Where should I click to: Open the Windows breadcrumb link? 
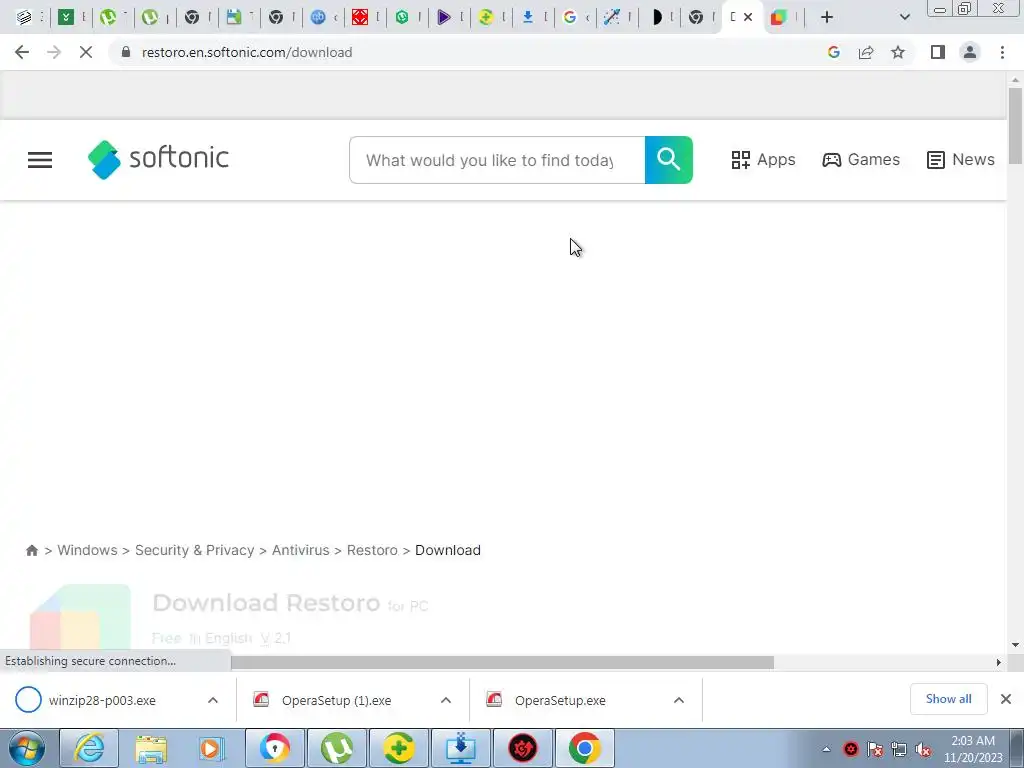point(88,551)
